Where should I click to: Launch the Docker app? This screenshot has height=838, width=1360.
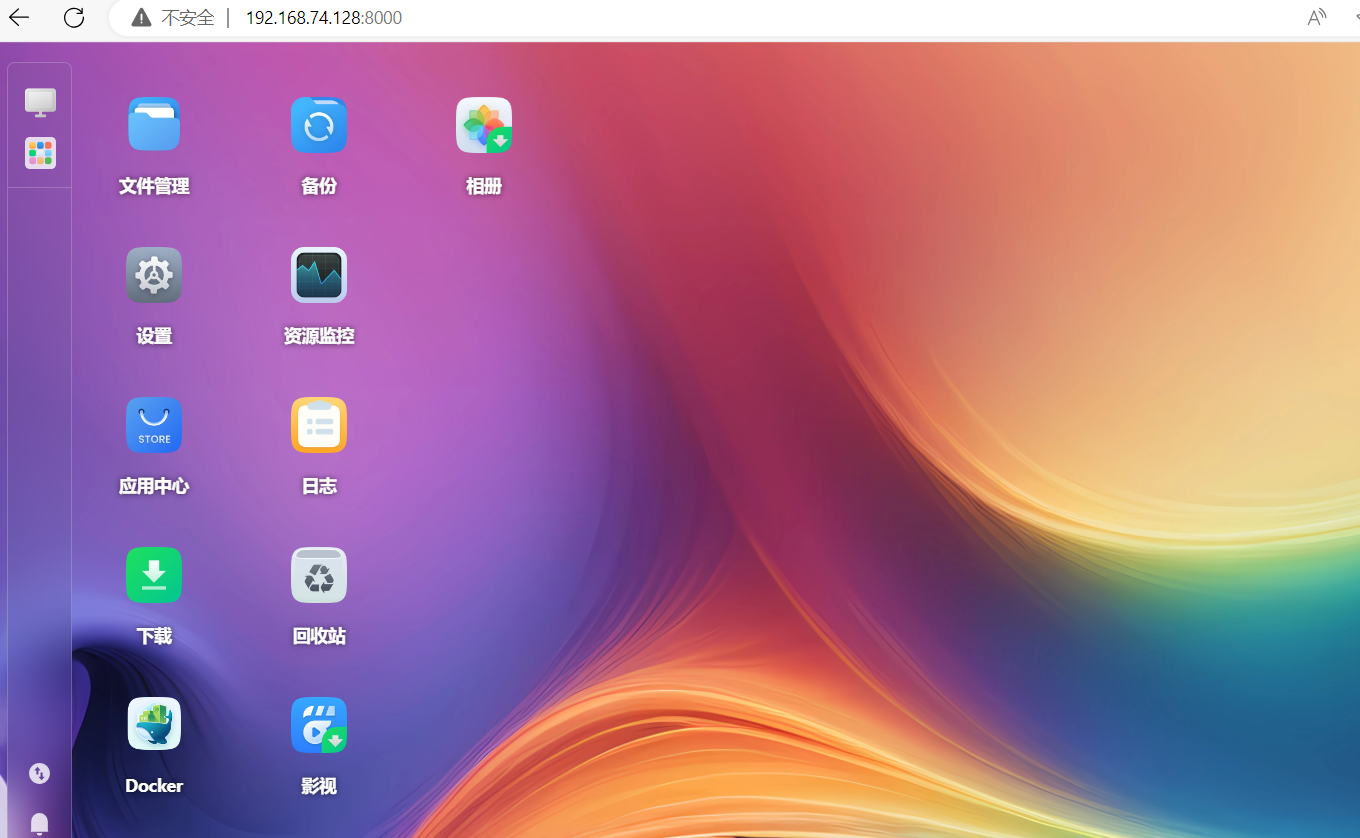154,725
